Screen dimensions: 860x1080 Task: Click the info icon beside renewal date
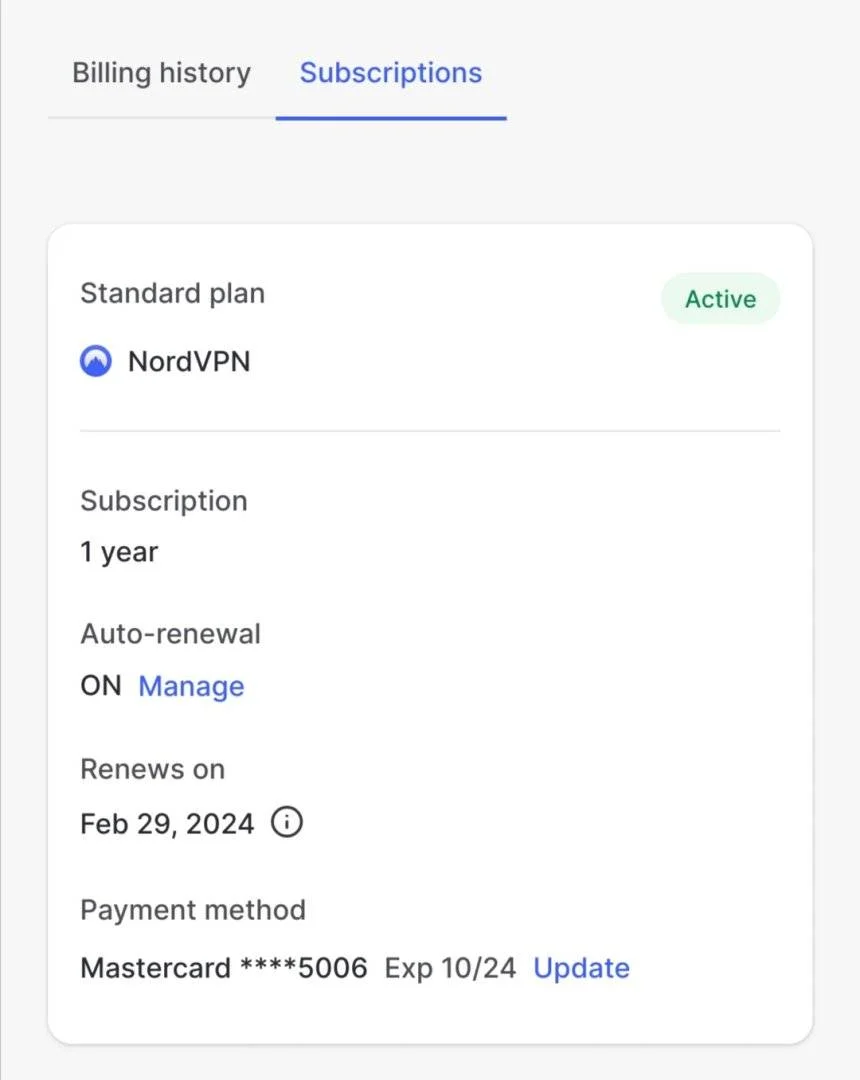(x=286, y=822)
